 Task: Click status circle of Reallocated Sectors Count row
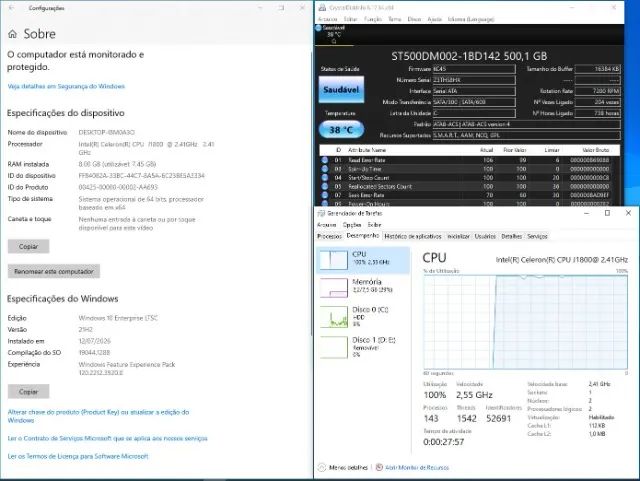coord(325,186)
